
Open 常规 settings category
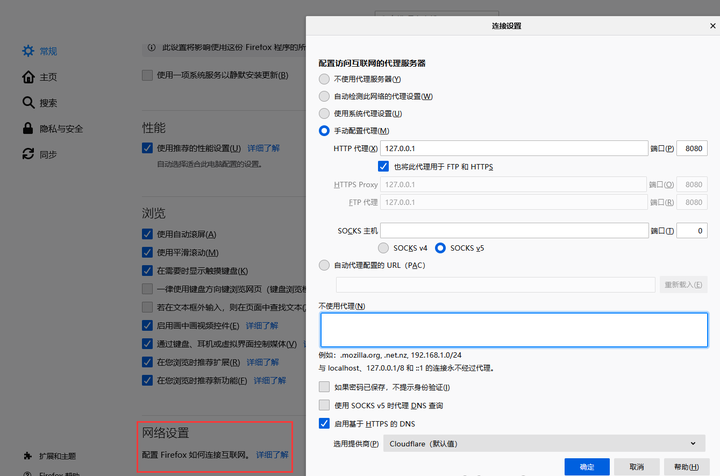(48, 51)
